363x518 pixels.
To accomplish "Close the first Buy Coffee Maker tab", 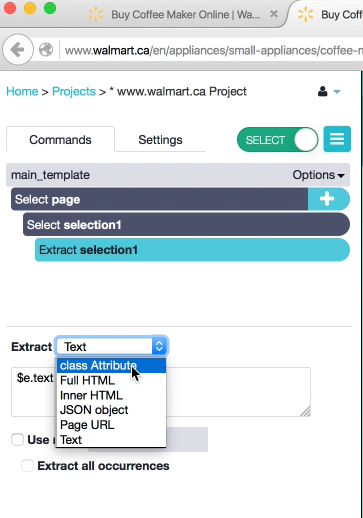I will 274,14.
